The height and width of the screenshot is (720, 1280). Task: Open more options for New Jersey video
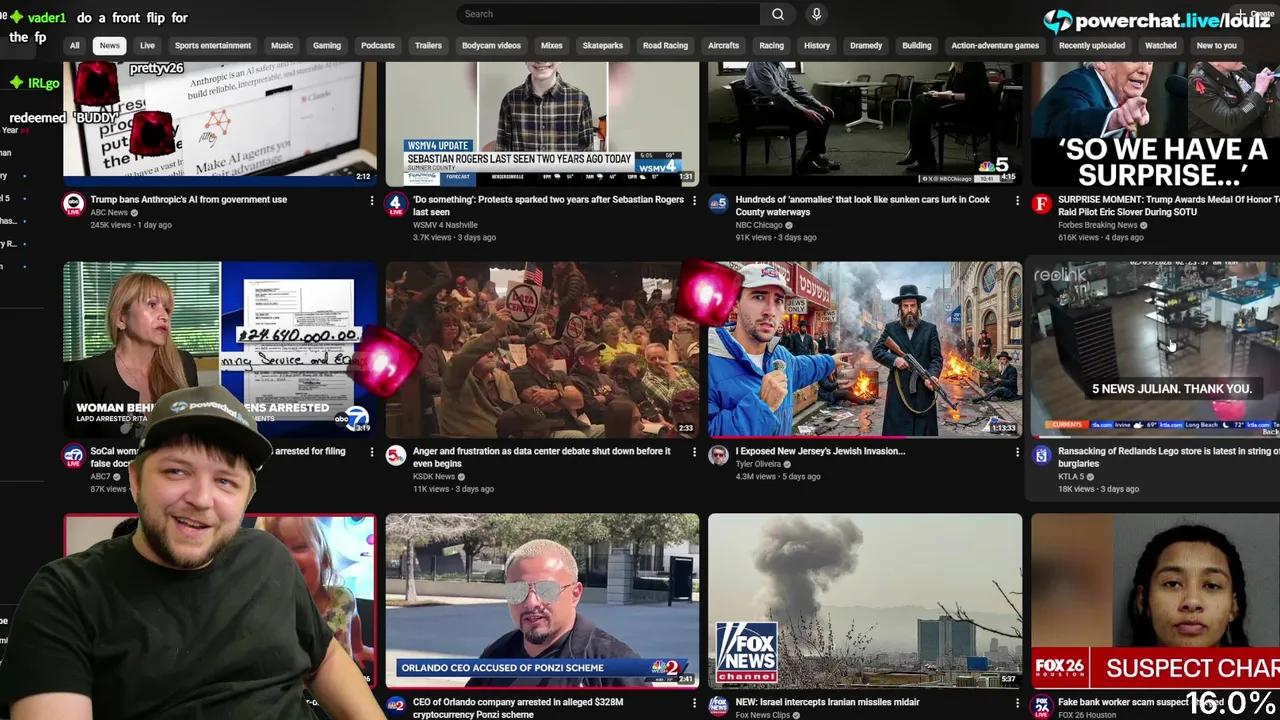point(1017,452)
